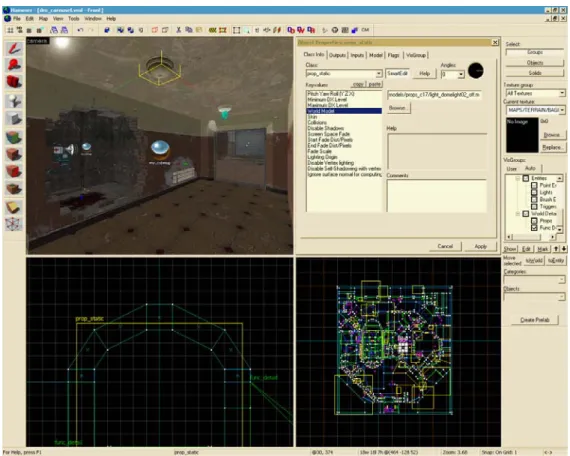The height and width of the screenshot is (456, 570).
Task: Switch to the Model tab
Action: [376, 55]
